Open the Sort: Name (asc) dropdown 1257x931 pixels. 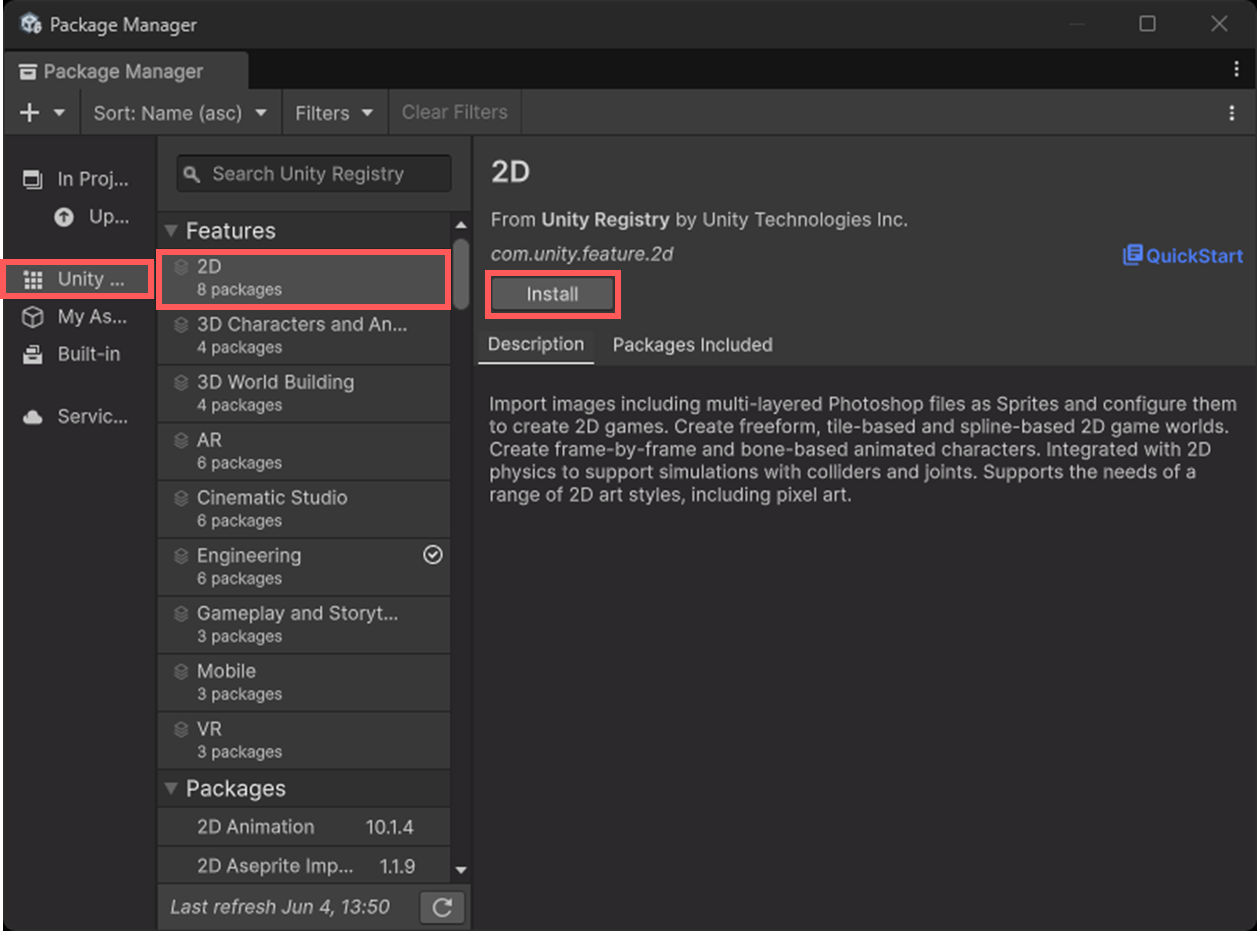(180, 113)
